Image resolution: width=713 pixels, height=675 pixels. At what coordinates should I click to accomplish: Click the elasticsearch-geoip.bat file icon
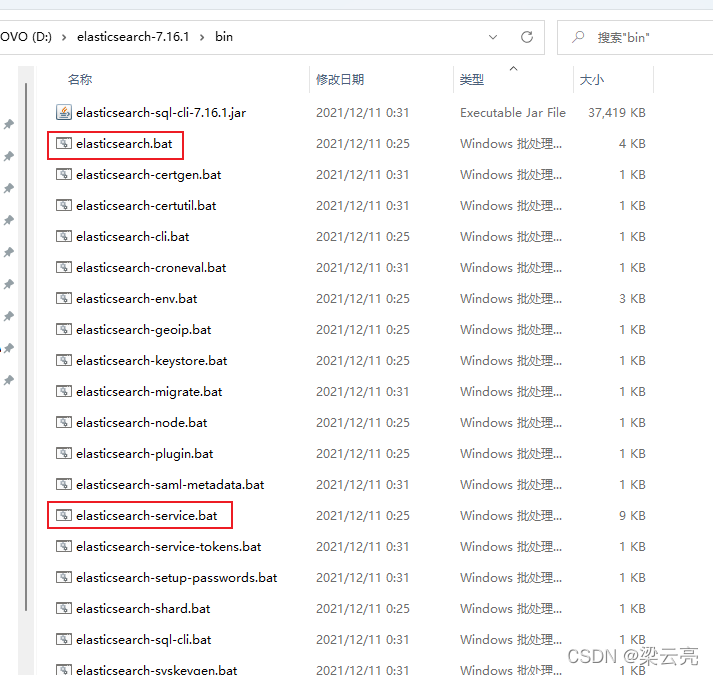coord(64,329)
